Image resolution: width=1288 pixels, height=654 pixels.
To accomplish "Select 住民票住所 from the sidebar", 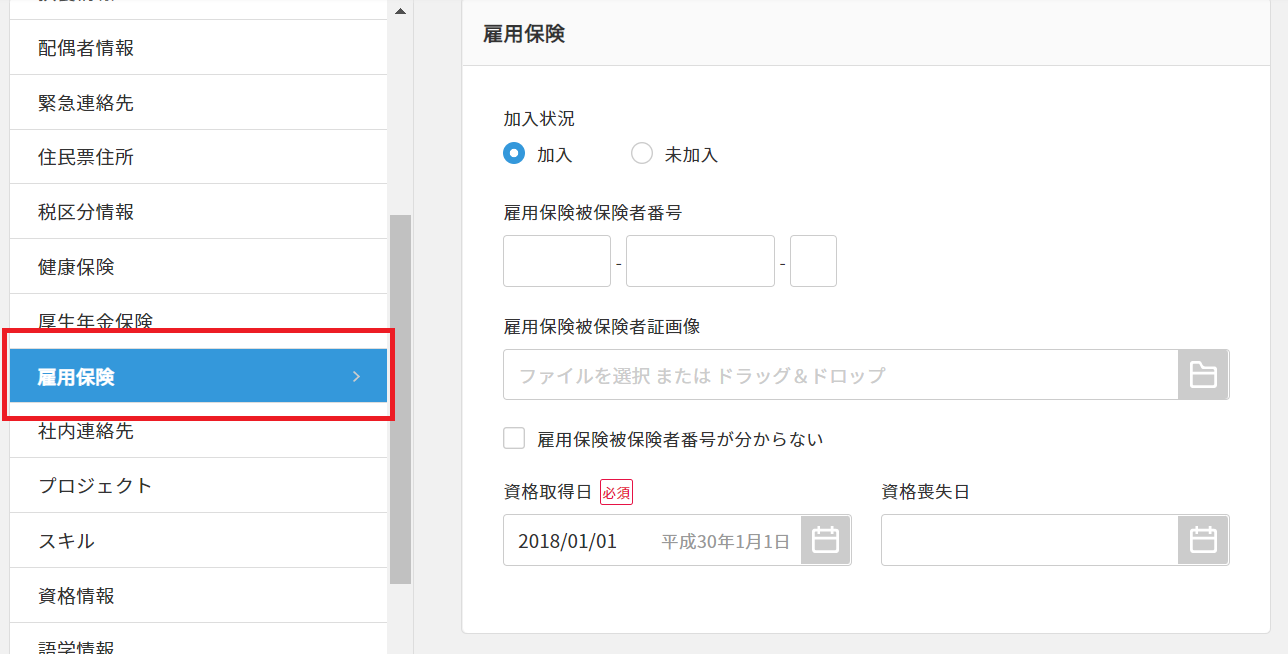I will 86,157.
